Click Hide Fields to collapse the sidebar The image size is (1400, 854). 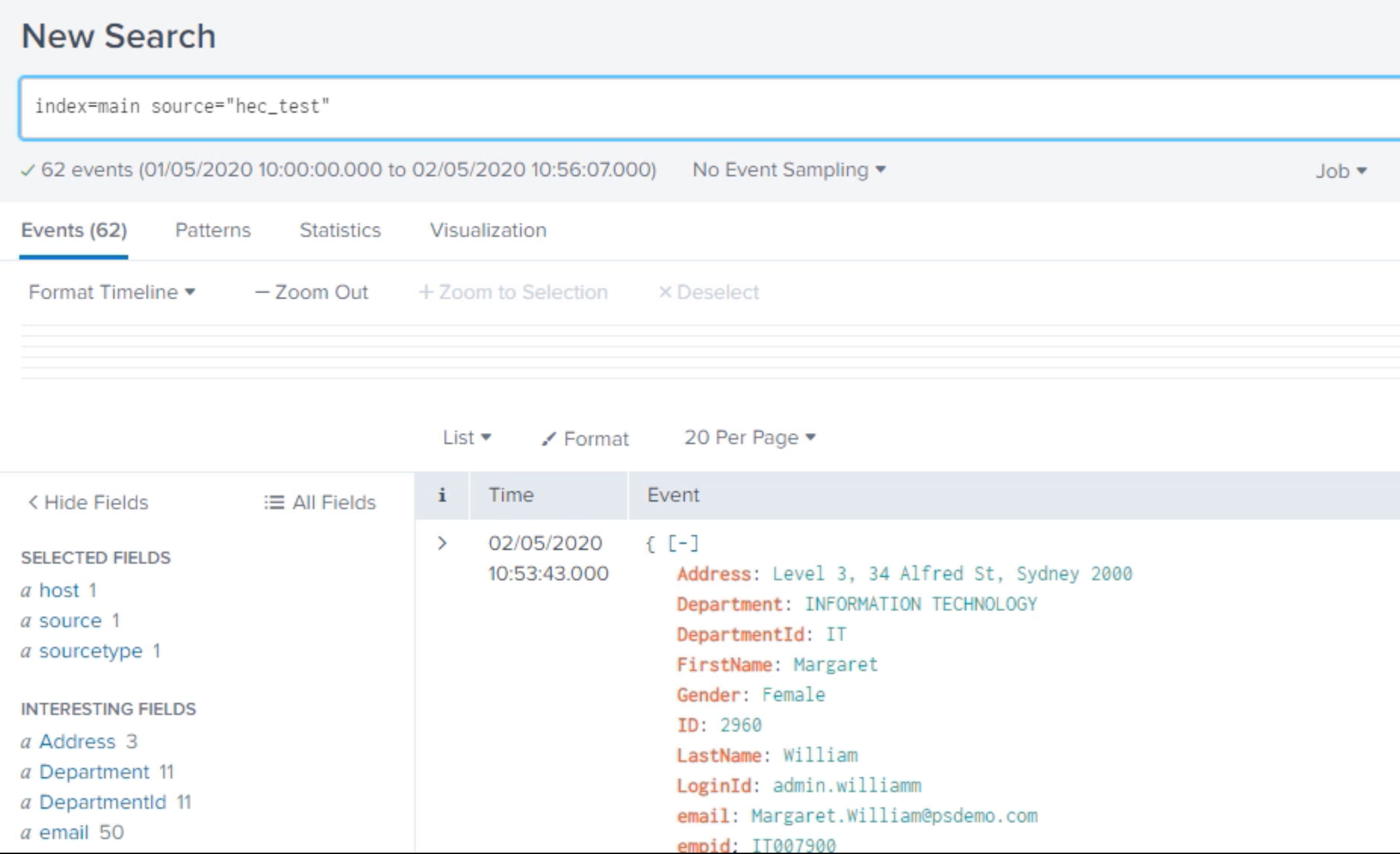(87, 502)
